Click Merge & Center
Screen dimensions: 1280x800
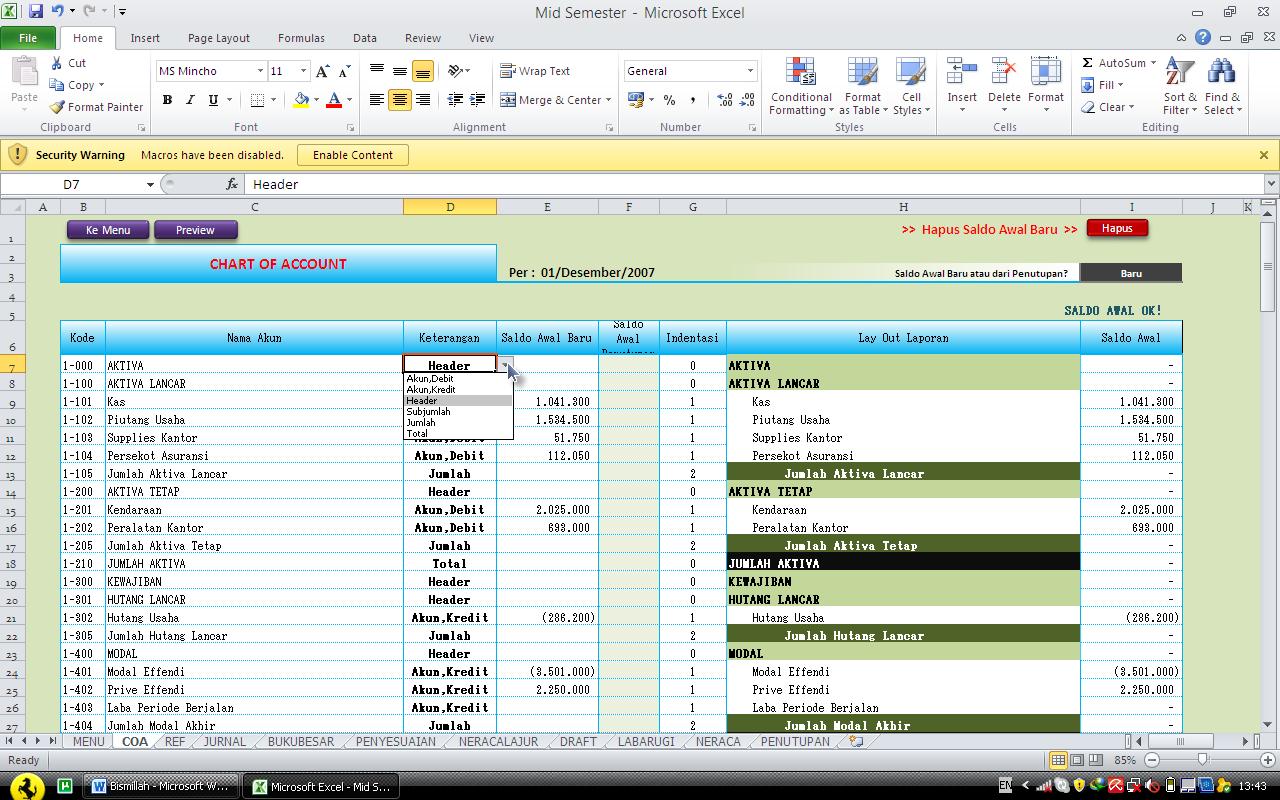551,100
